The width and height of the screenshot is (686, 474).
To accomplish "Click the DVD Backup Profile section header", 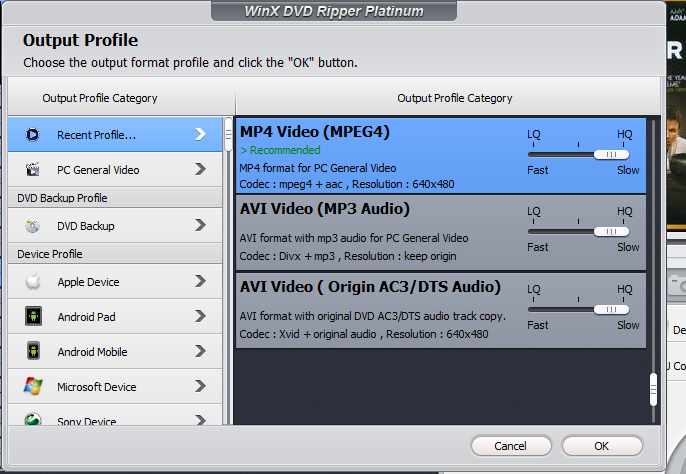I will (x=115, y=198).
